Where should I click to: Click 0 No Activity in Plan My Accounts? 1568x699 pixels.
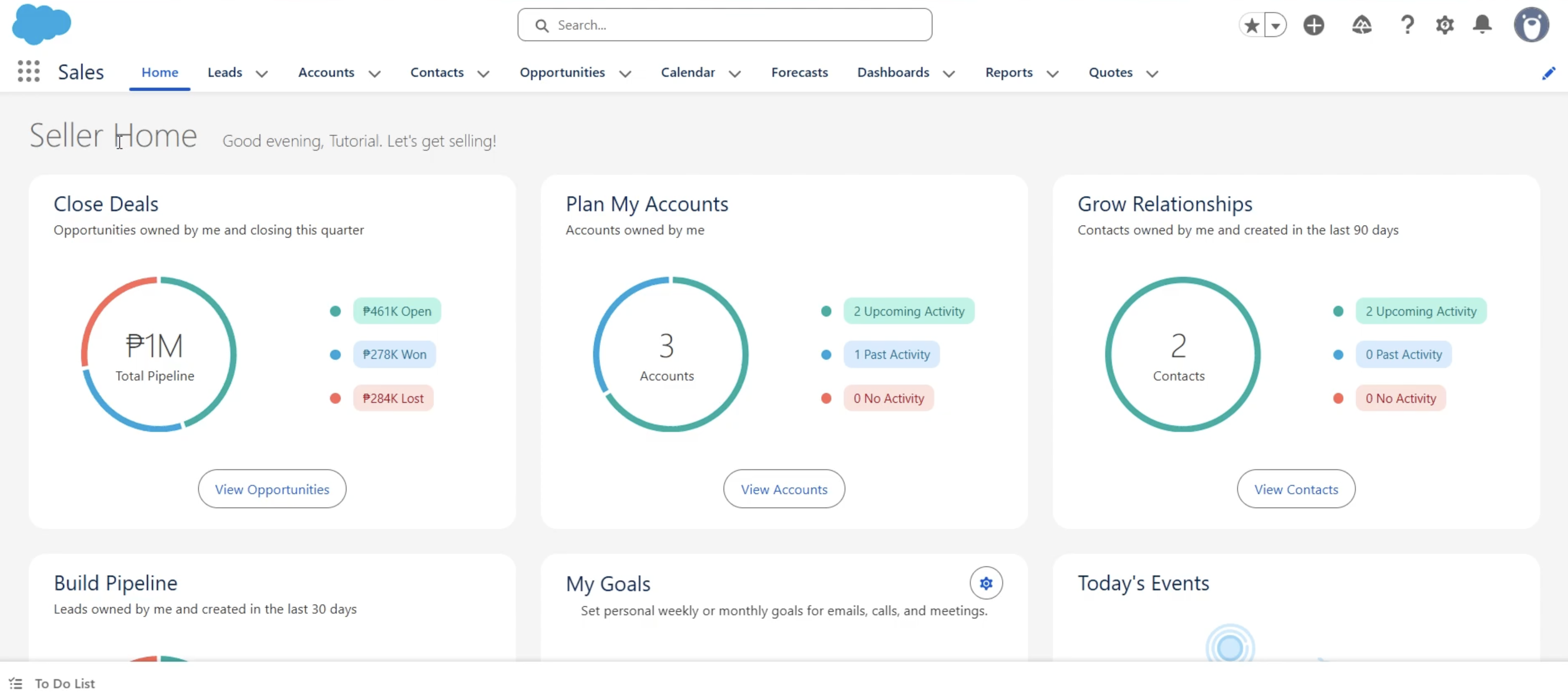click(889, 398)
